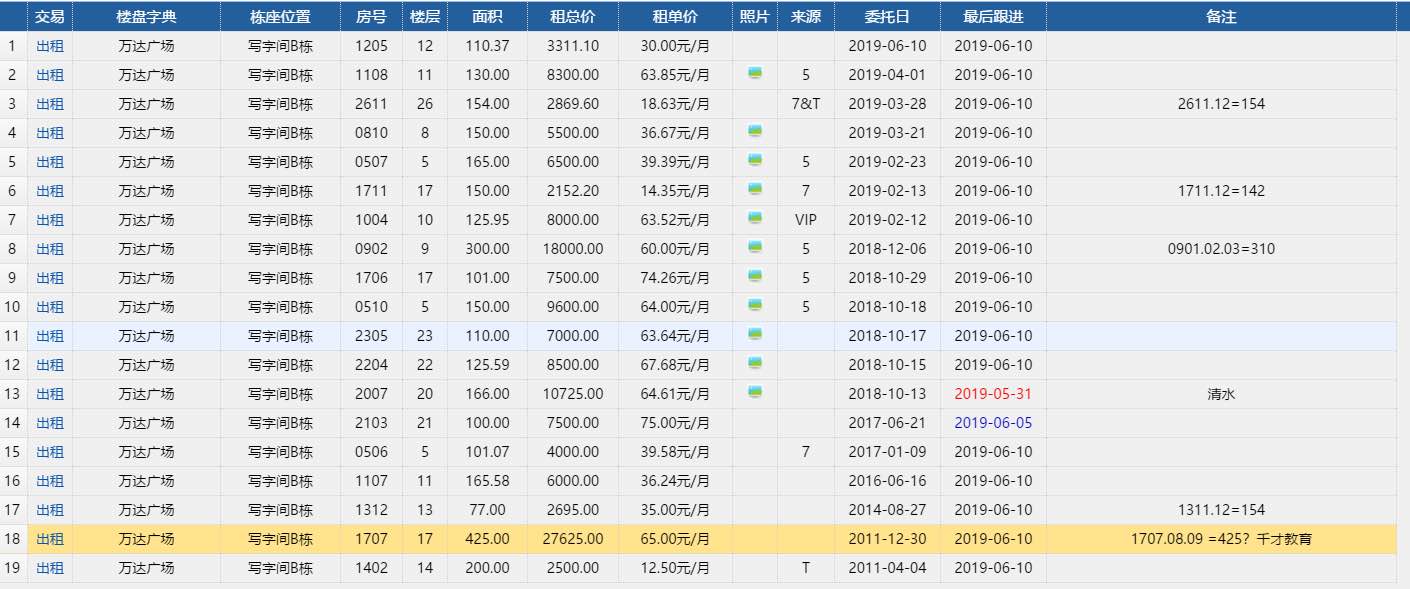This screenshot has height=589, width=1410.
Task: Open 出租 link in row 18
Action: coord(50,539)
